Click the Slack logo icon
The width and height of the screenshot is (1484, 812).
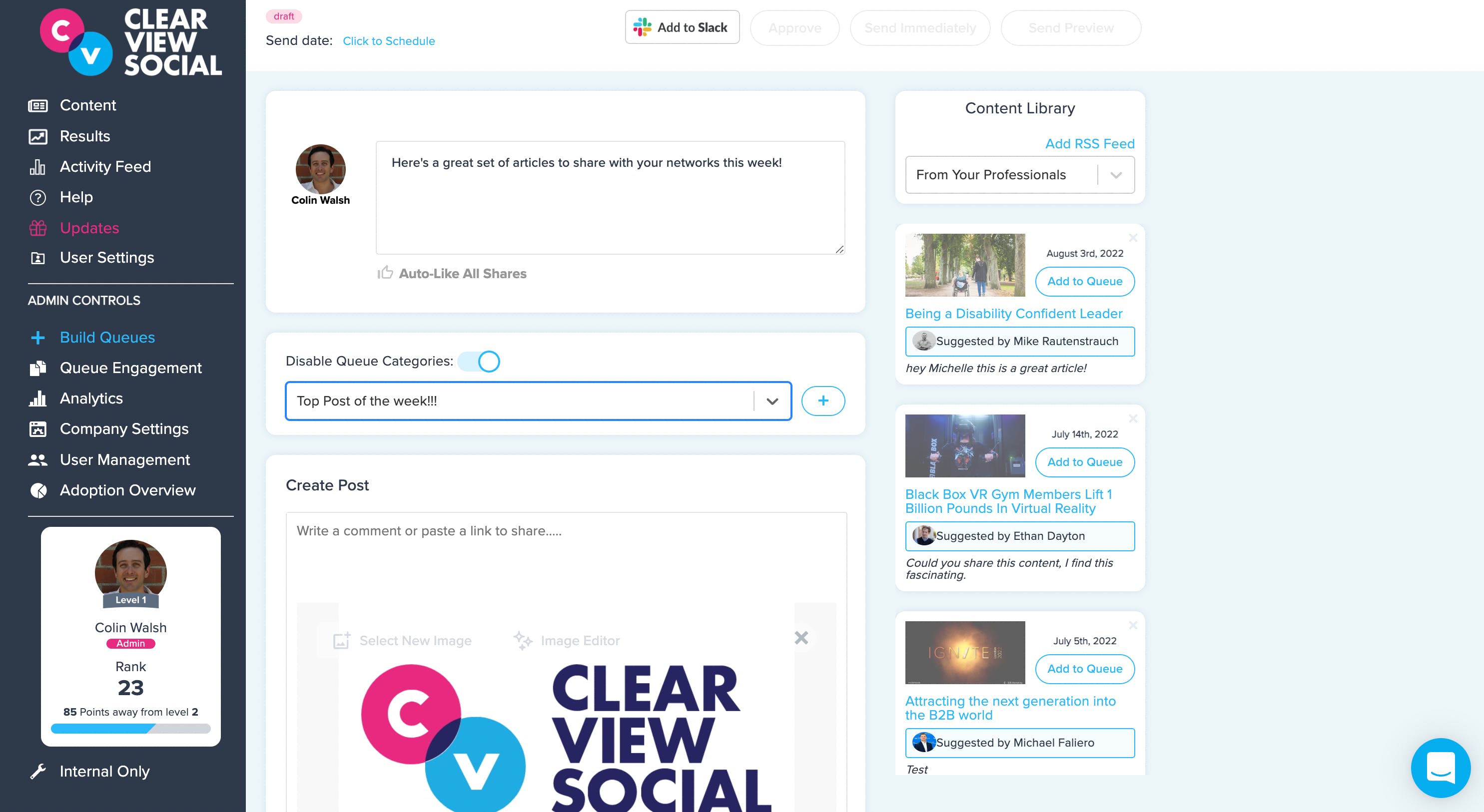tap(642, 27)
